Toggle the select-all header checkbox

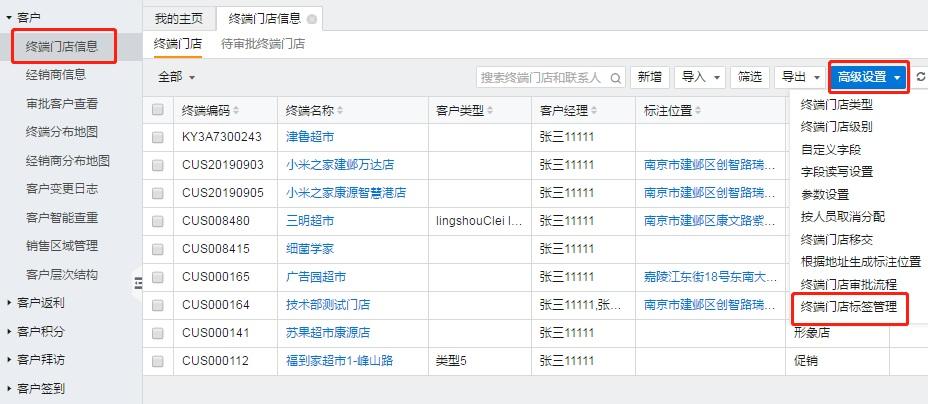point(157,110)
